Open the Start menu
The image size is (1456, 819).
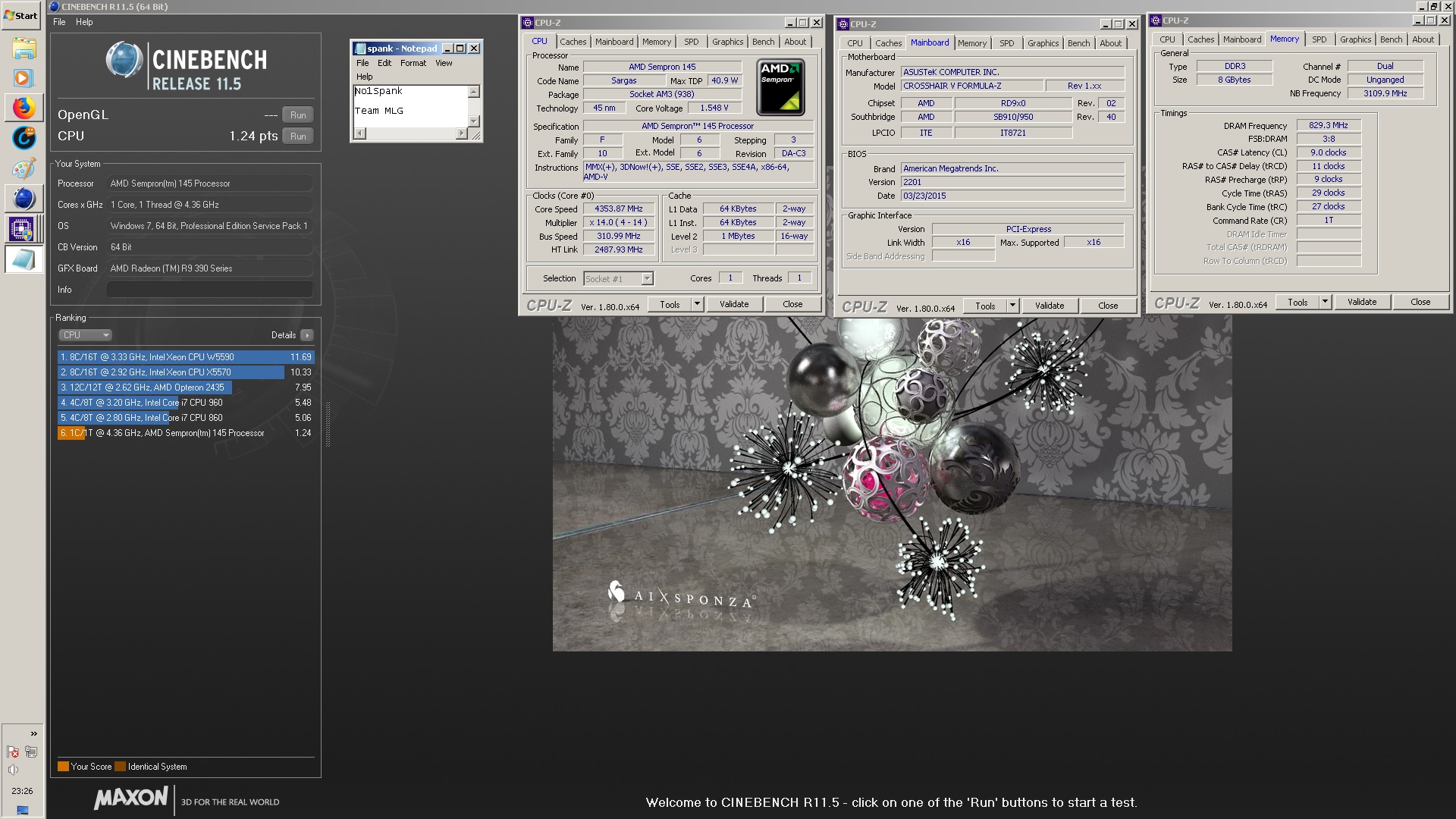[21, 15]
